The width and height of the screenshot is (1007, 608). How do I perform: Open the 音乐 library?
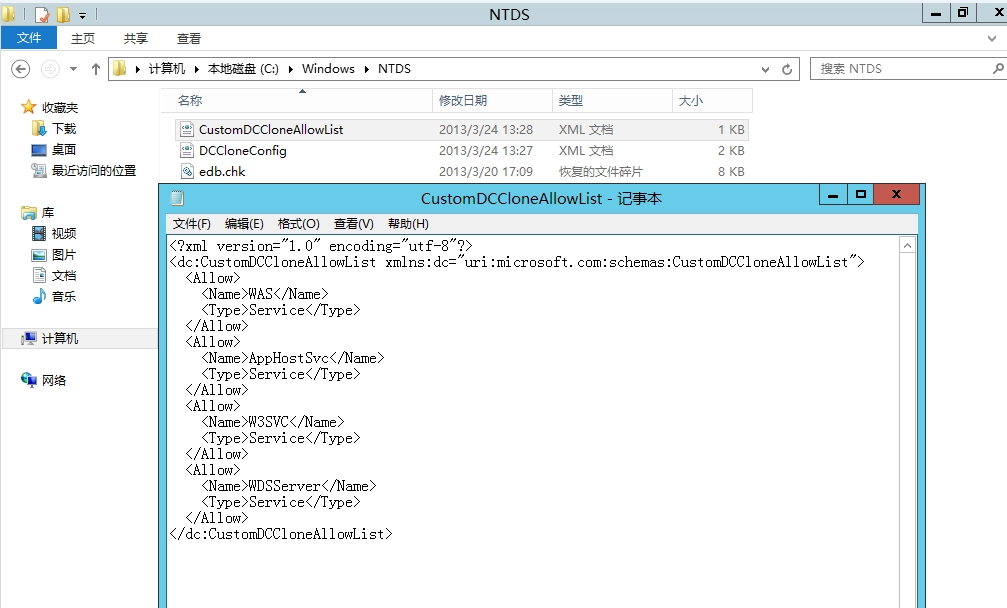[x=63, y=297]
